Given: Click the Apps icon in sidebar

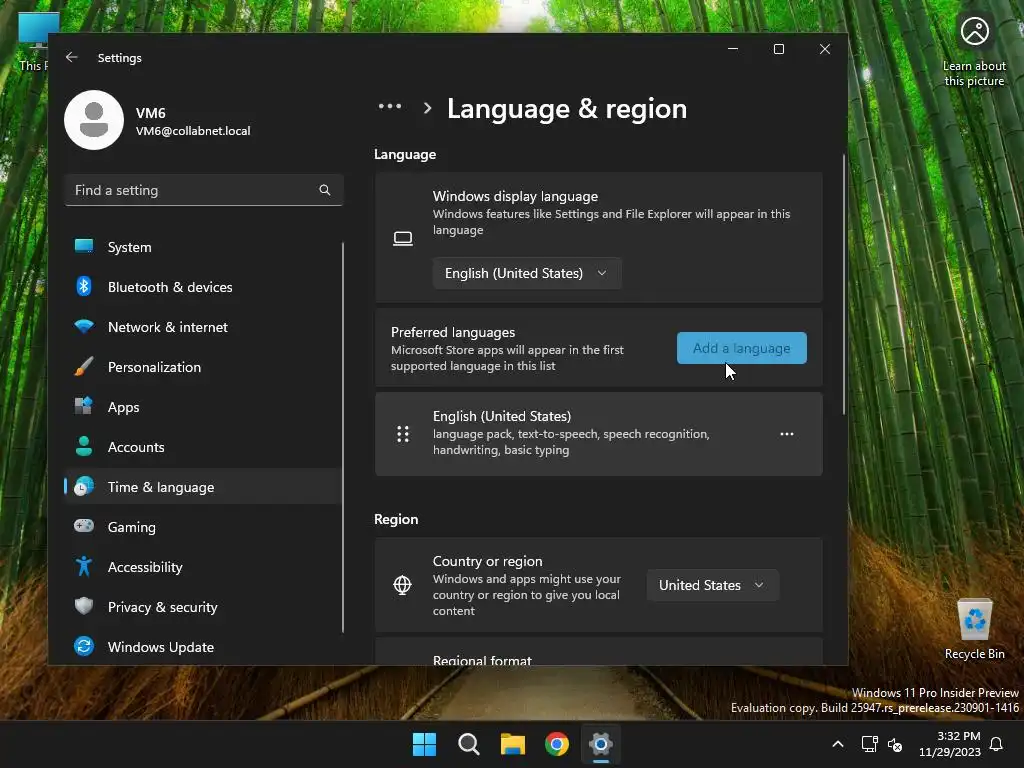Looking at the screenshot, I should tap(84, 406).
